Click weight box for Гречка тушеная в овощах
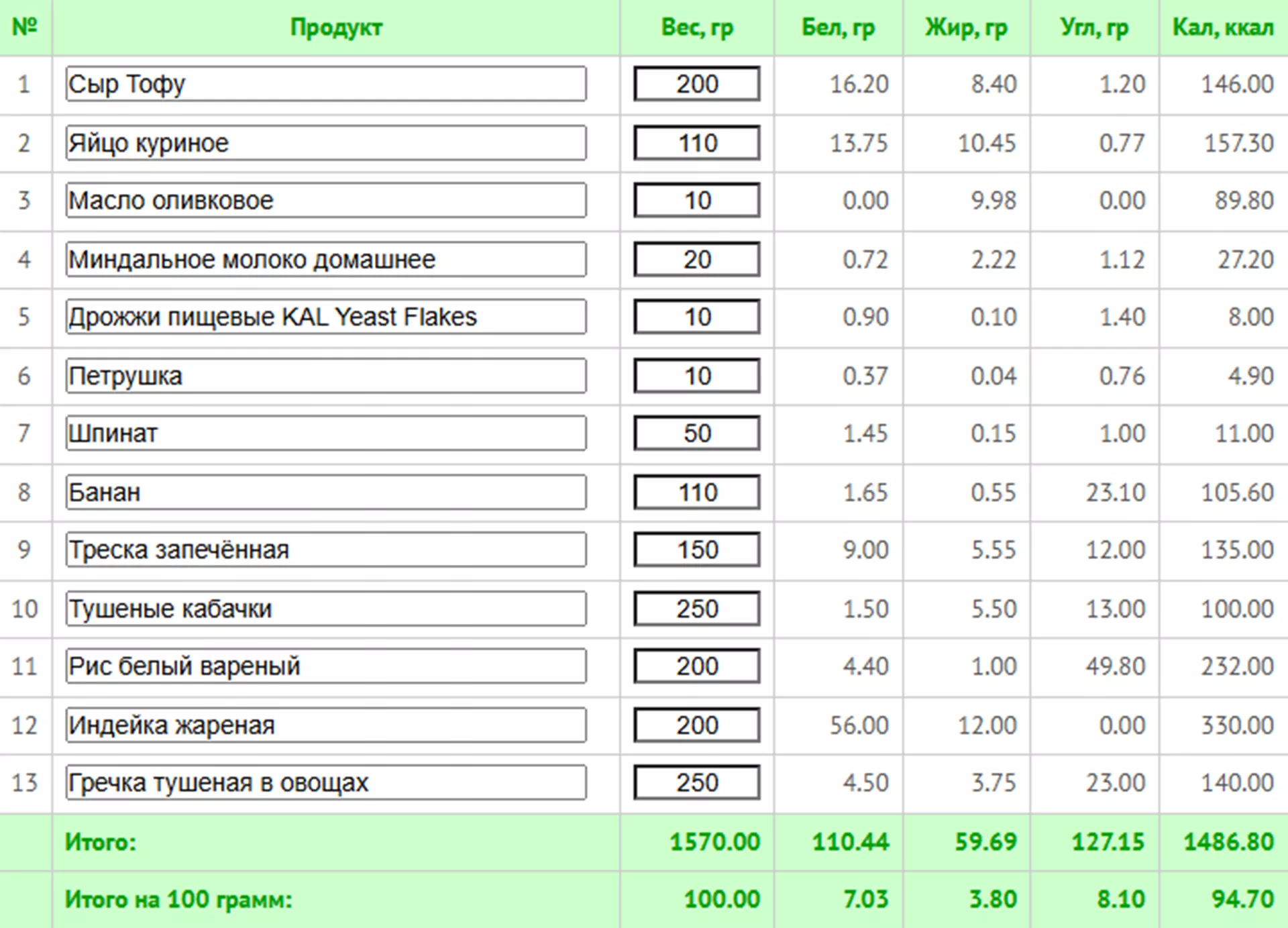Screen dimensions: 1288x928 (x=696, y=783)
